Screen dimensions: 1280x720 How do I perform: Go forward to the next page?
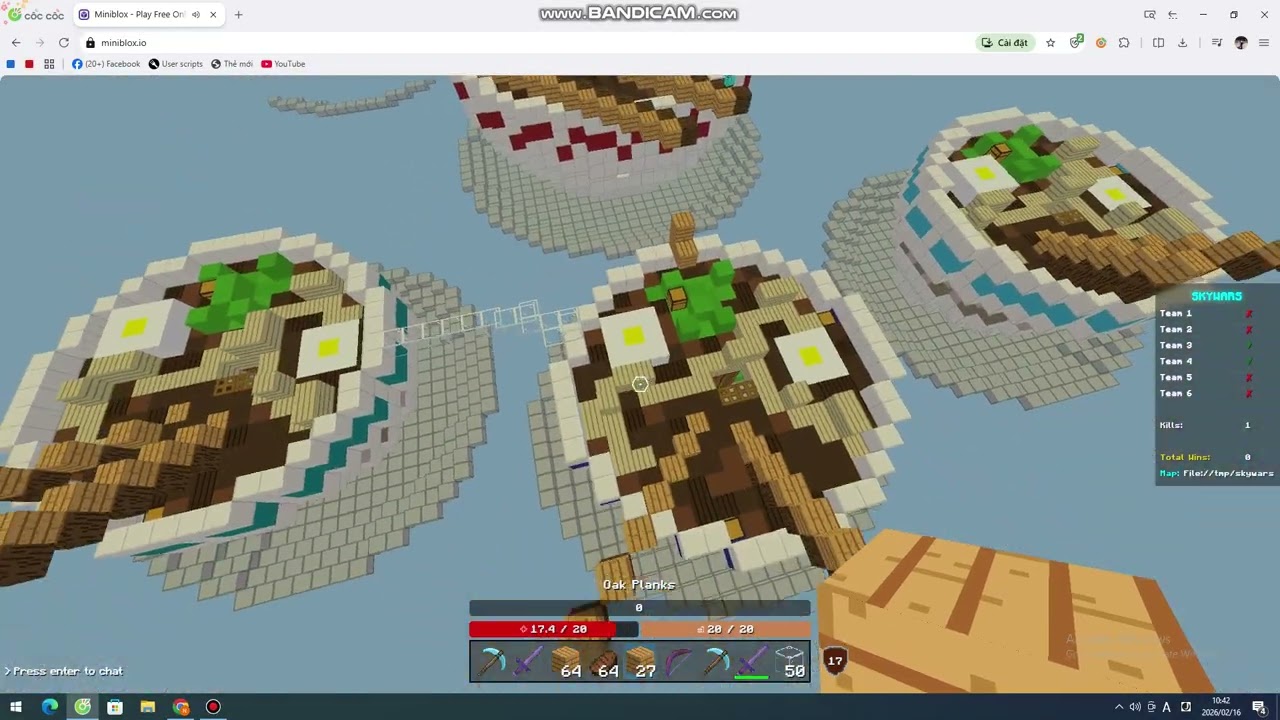[40, 43]
